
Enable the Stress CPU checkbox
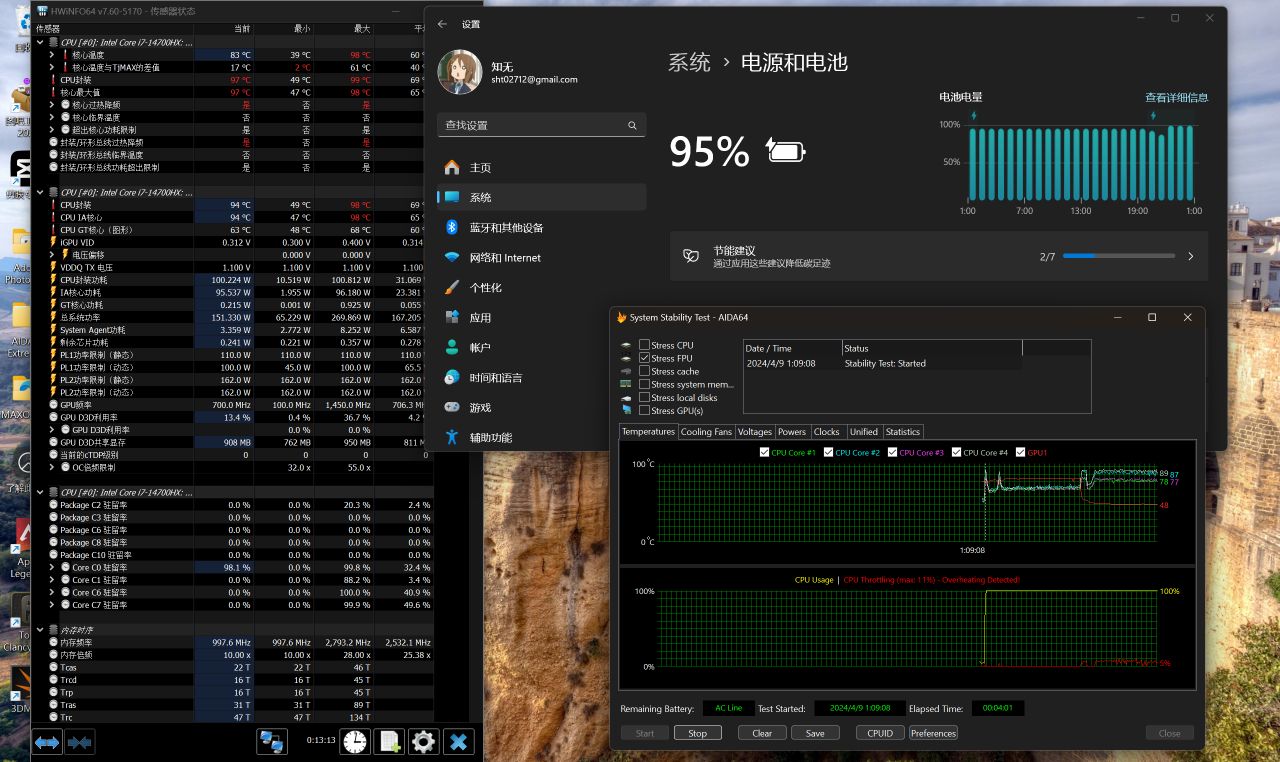645,345
